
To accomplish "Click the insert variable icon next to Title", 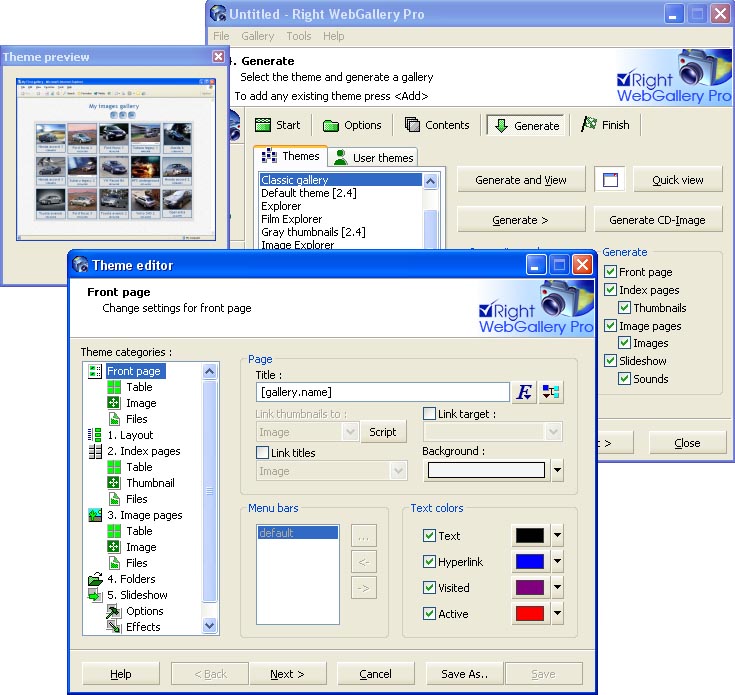I will (552, 392).
